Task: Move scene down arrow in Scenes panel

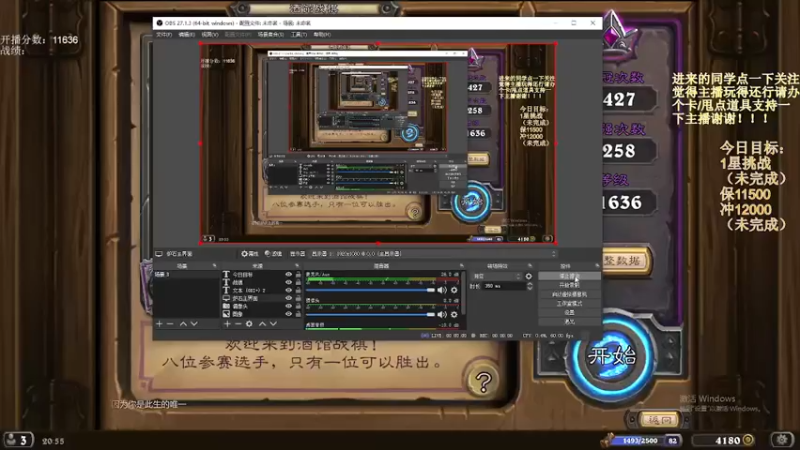Action: click(194, 324)
